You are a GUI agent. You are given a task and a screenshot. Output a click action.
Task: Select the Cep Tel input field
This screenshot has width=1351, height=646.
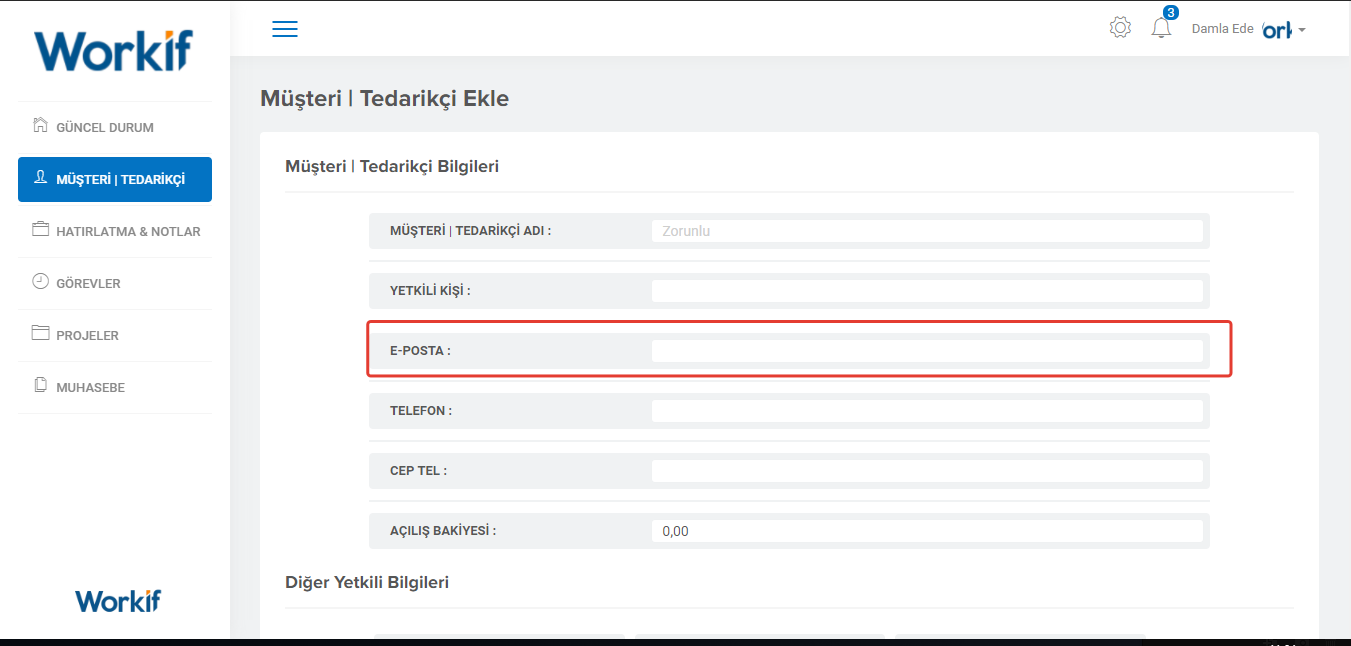pyautogui.click(x=926, y=471)
